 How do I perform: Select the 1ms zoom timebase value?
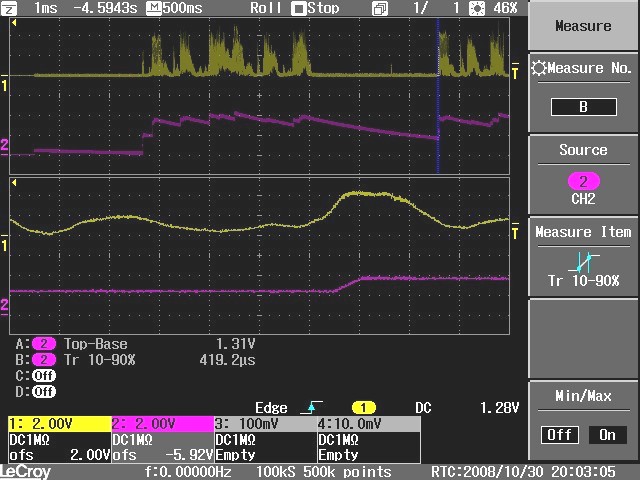click(45, 8)
